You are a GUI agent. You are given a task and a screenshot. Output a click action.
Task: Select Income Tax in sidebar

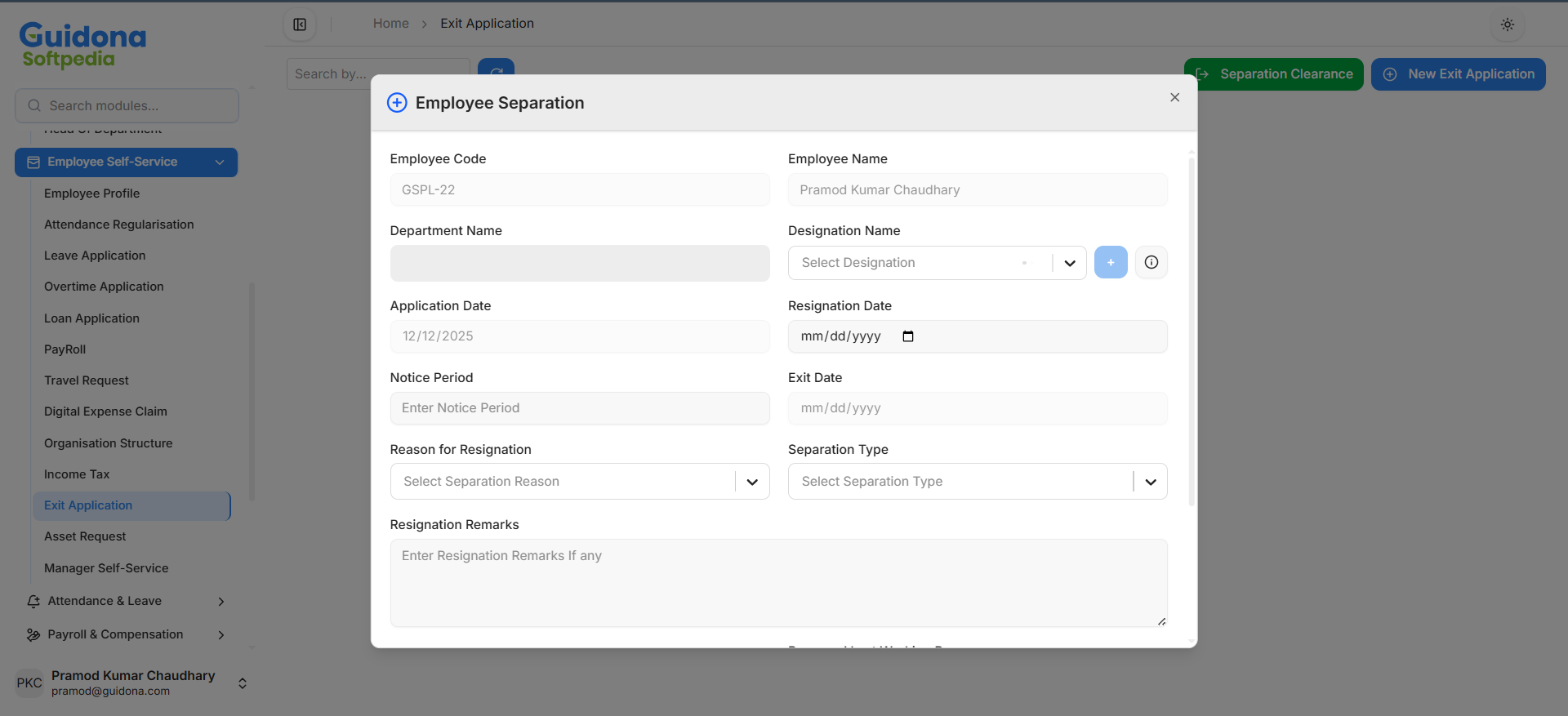[x=77, y=474]
